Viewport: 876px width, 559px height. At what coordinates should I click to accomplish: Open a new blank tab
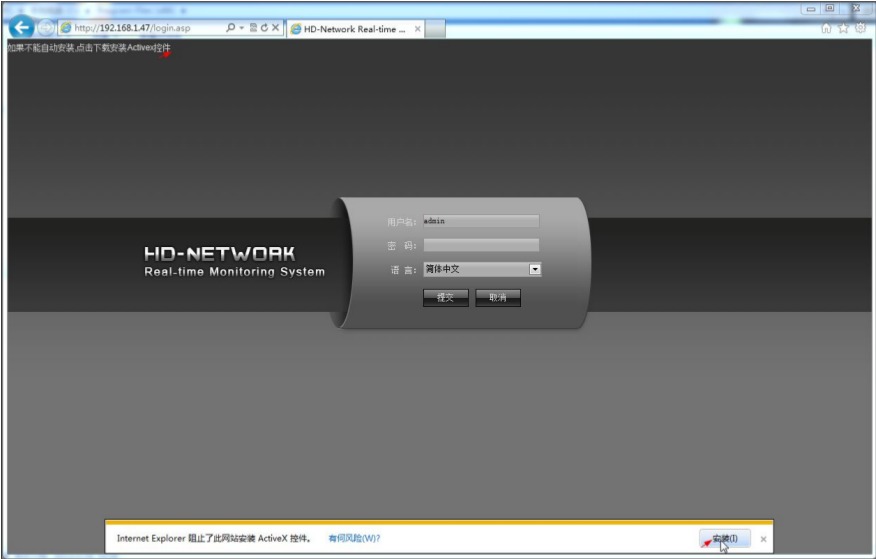[436, 29]
